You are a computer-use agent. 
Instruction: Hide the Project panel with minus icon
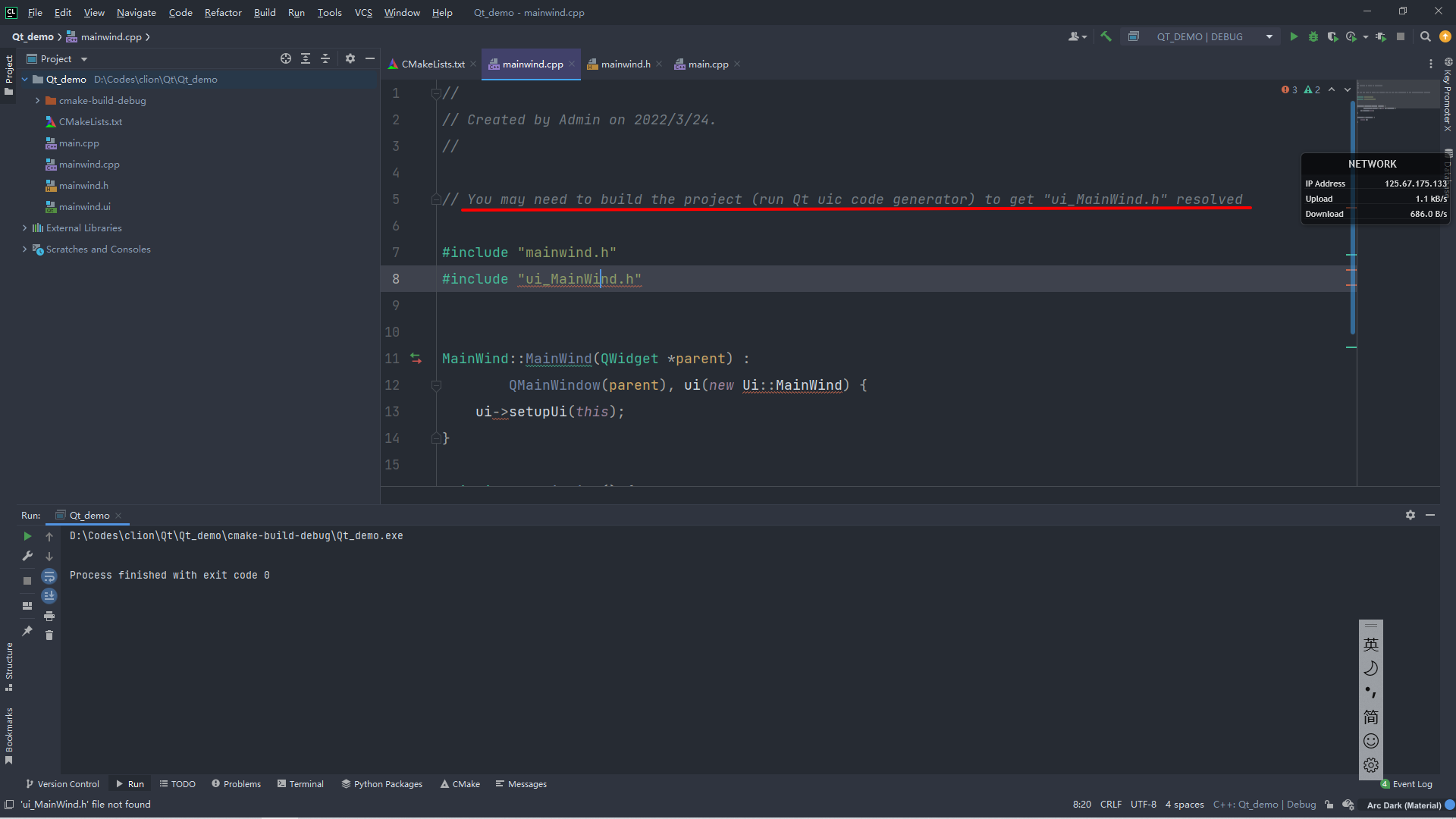370,58
